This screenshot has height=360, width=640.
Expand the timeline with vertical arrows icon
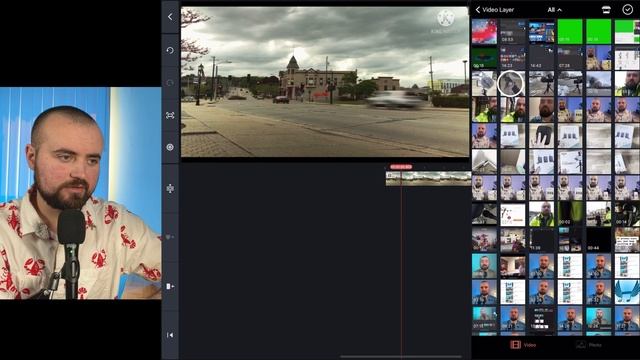click(170, 188)
